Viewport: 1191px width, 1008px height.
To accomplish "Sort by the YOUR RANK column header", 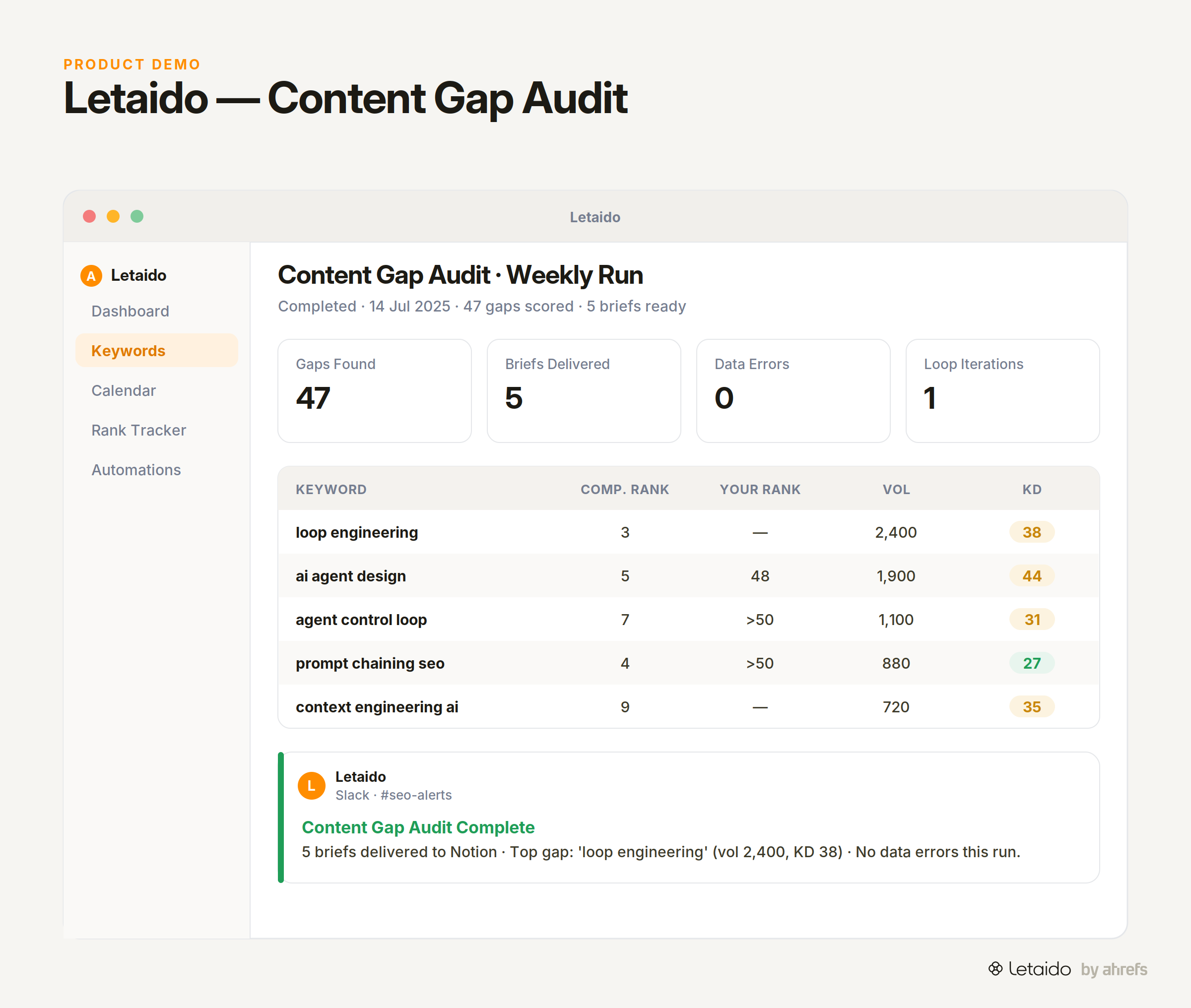I will point(760,489).
